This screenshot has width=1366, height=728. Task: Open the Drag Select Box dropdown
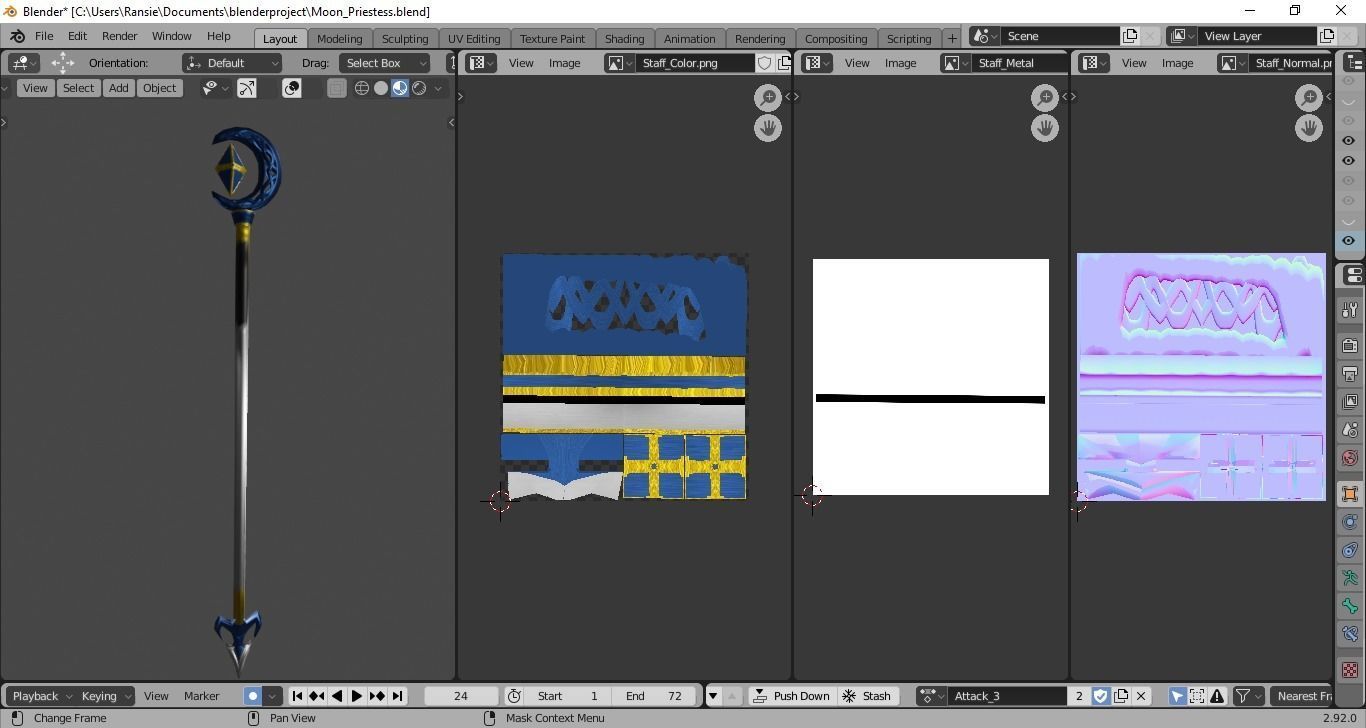[x=384, y=63]
